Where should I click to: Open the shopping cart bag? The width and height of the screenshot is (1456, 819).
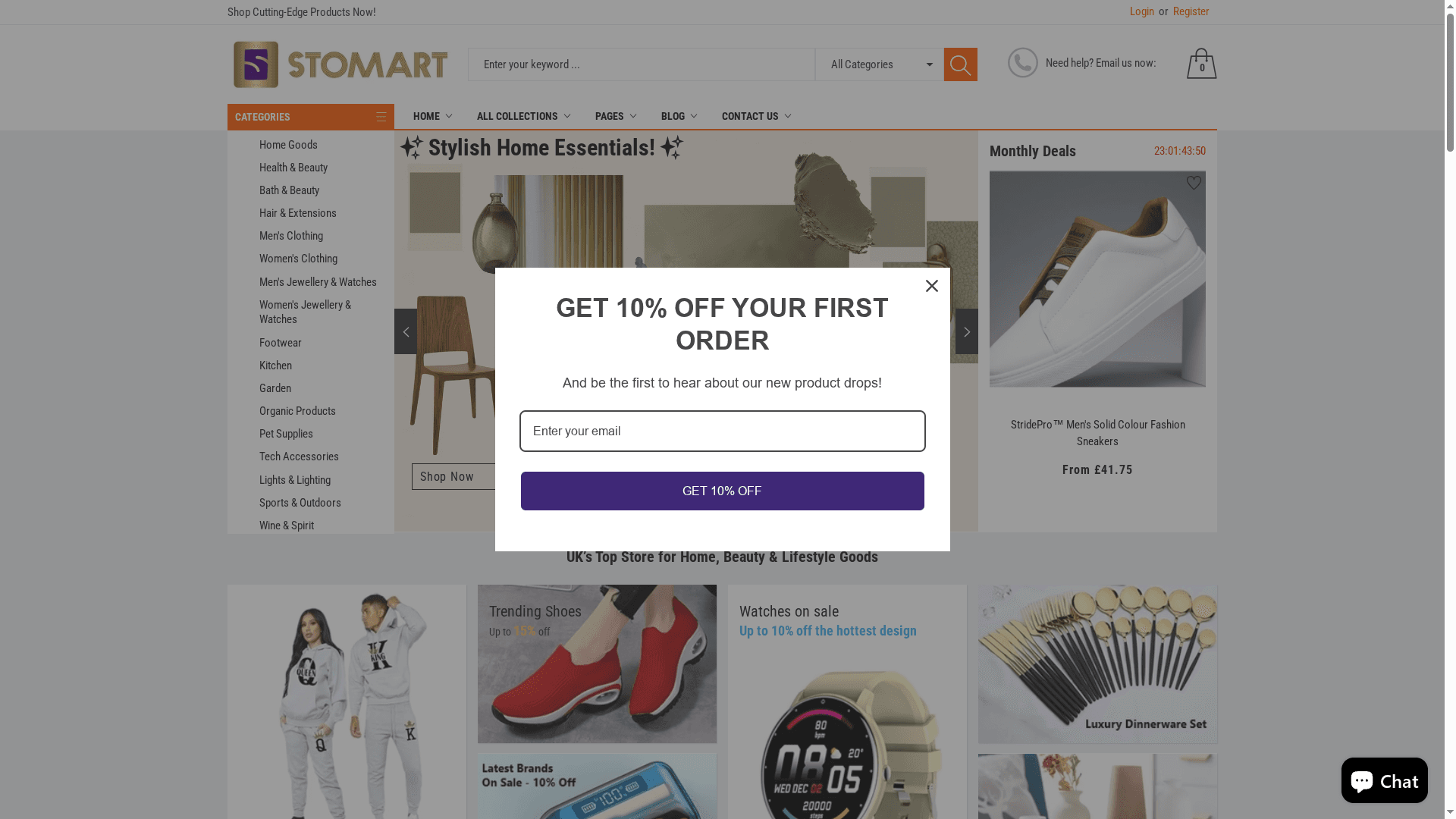1200,64
